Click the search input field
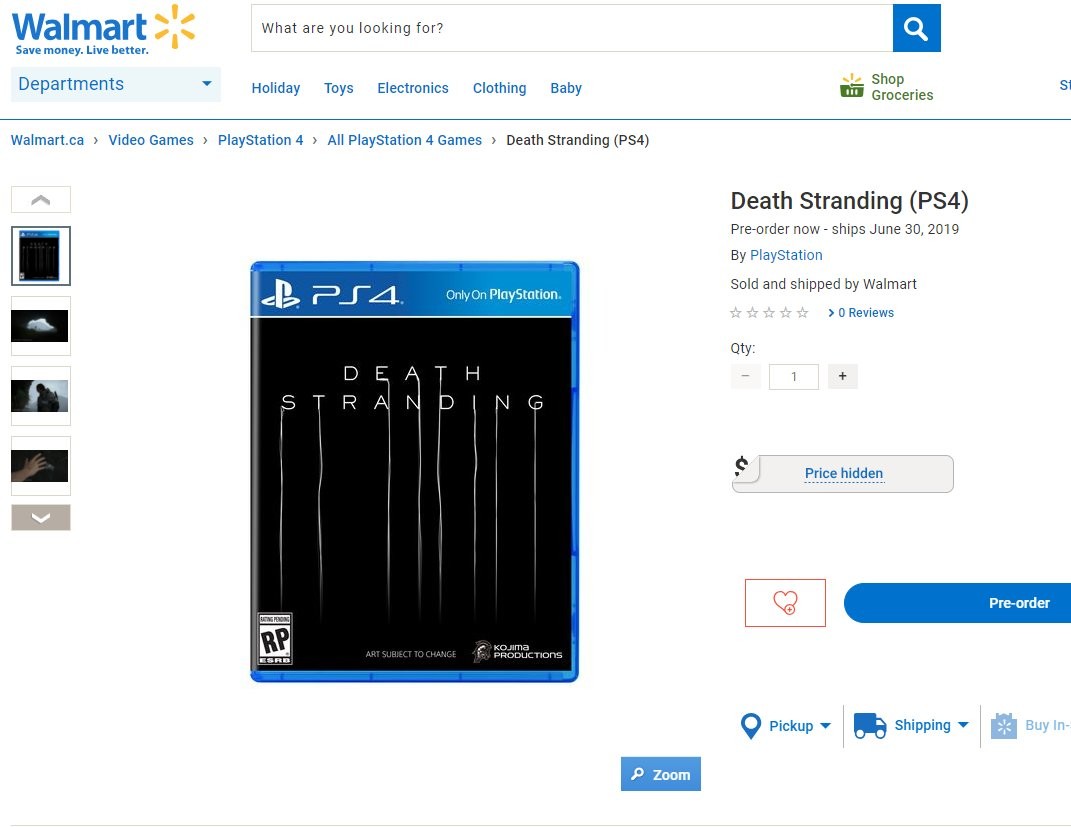1071x827 pixels. click(571, 28)
